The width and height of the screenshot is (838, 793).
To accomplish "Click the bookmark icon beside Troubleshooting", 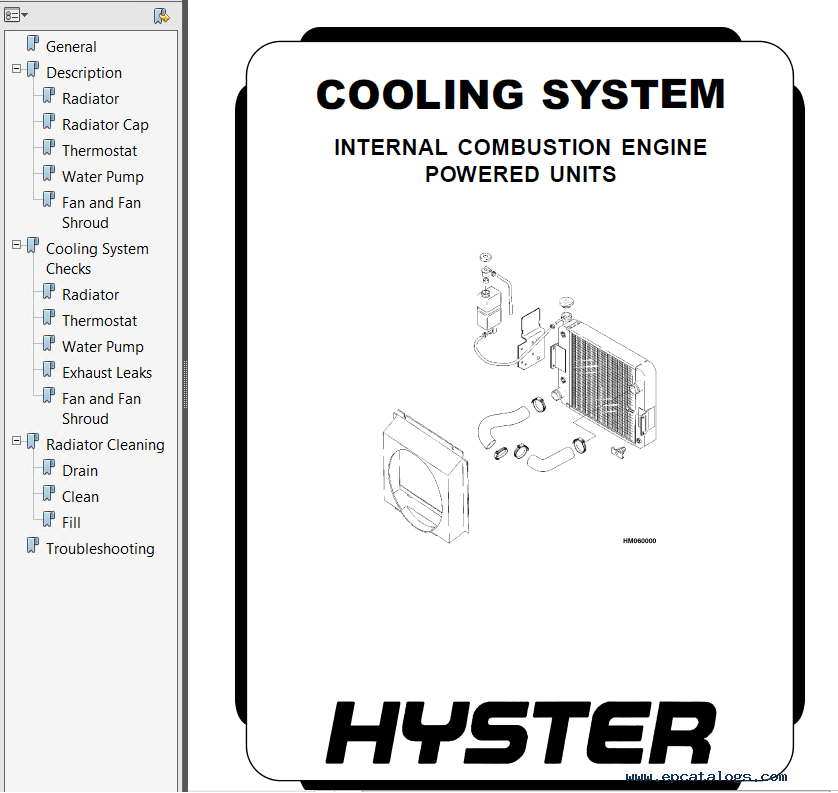I will (33, 546).
